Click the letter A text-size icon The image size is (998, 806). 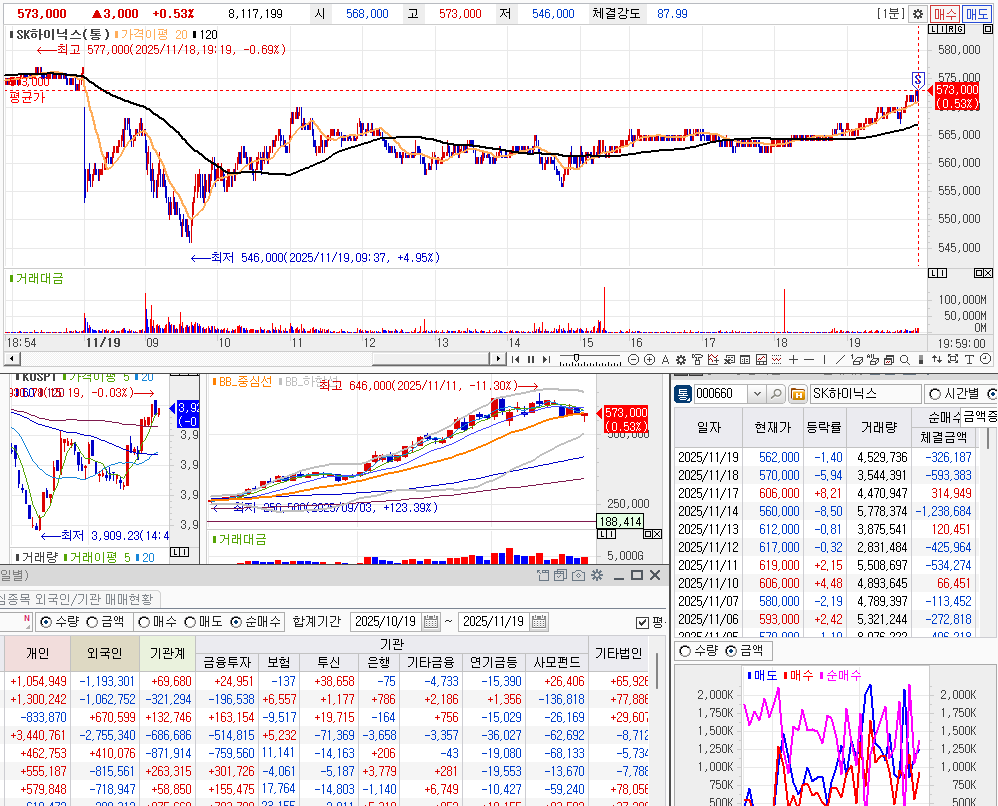pos(665,360)
